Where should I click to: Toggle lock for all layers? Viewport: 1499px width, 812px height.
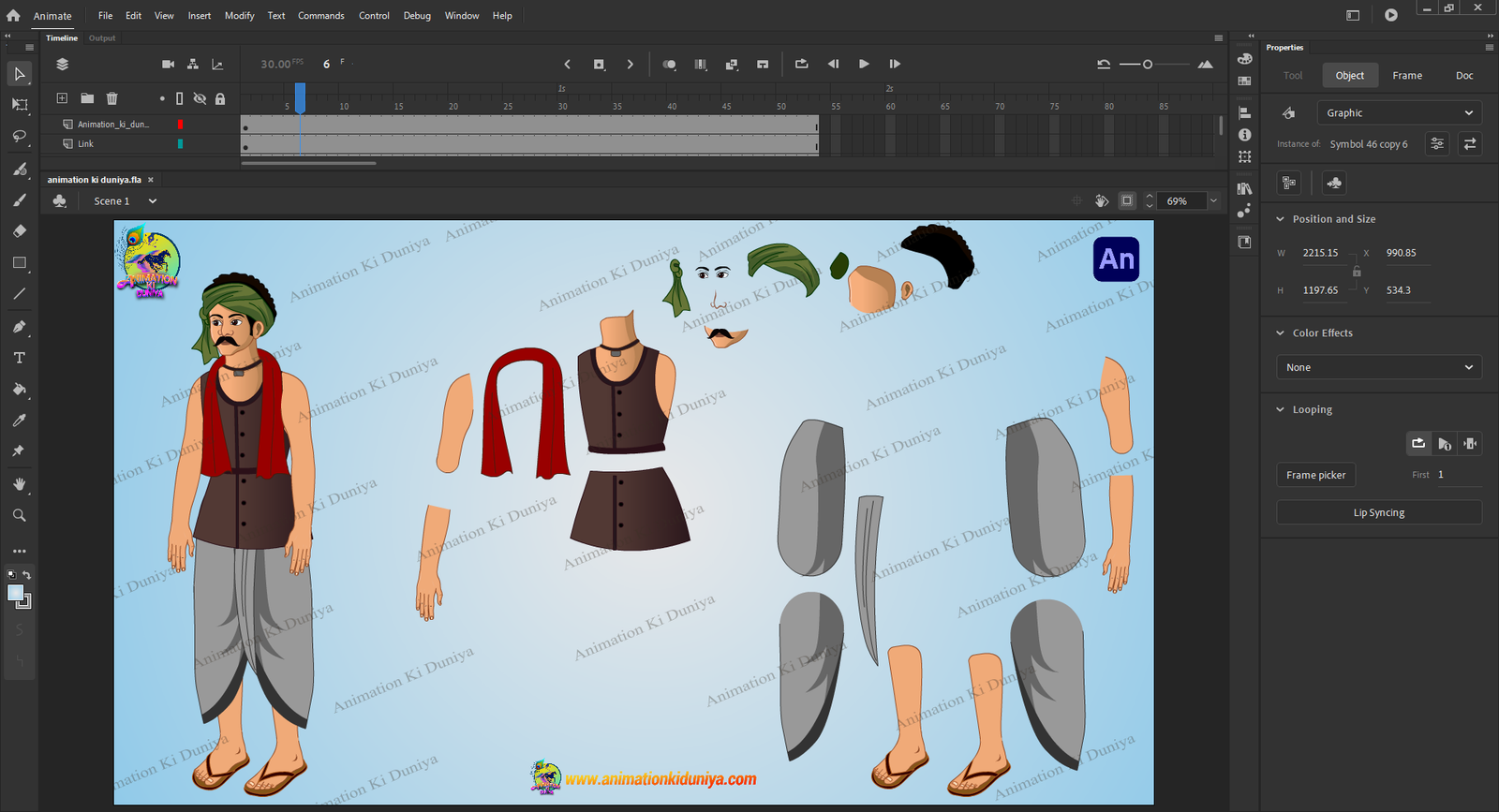220,98
